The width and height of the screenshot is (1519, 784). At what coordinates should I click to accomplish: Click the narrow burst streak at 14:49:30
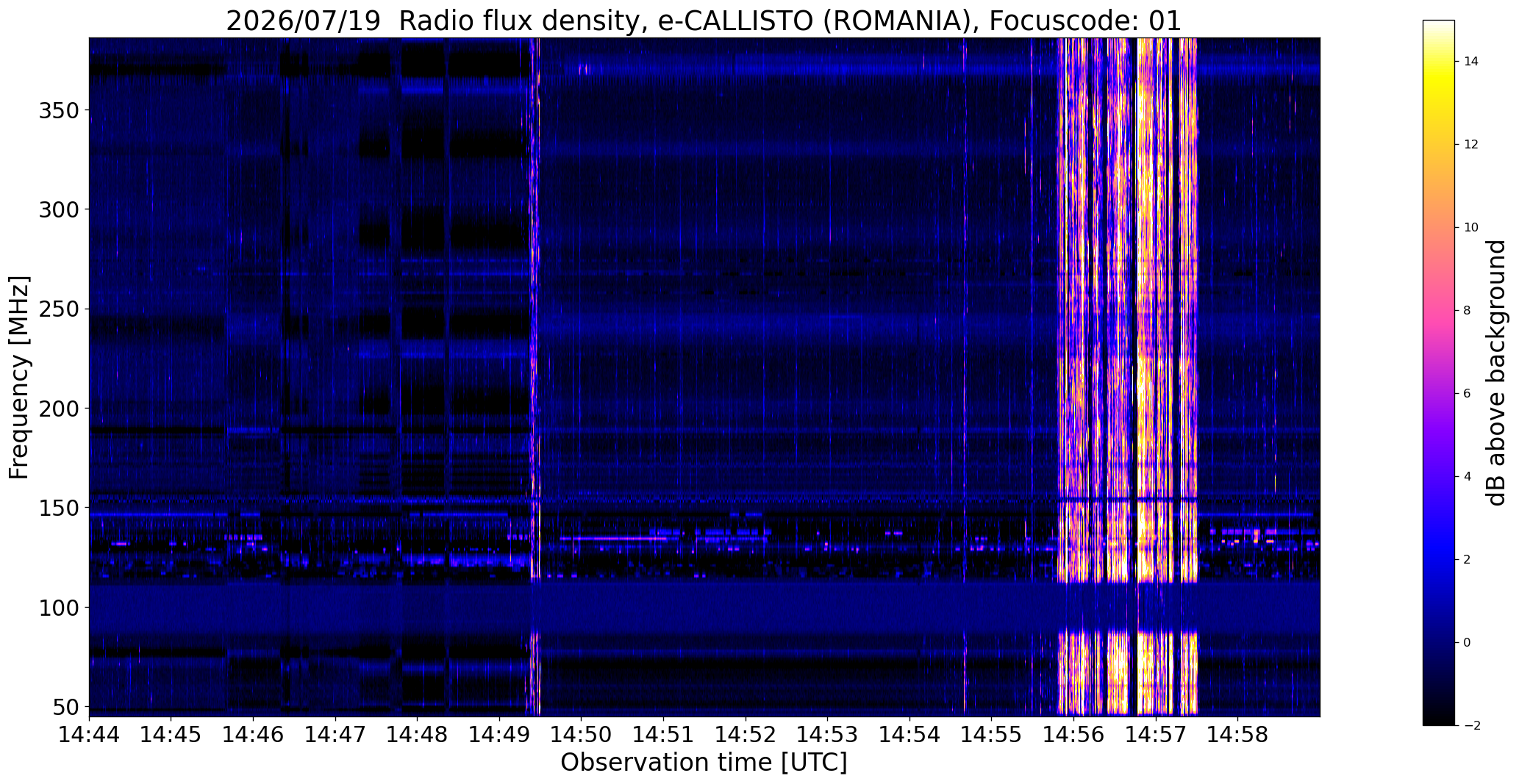point(536,376)
